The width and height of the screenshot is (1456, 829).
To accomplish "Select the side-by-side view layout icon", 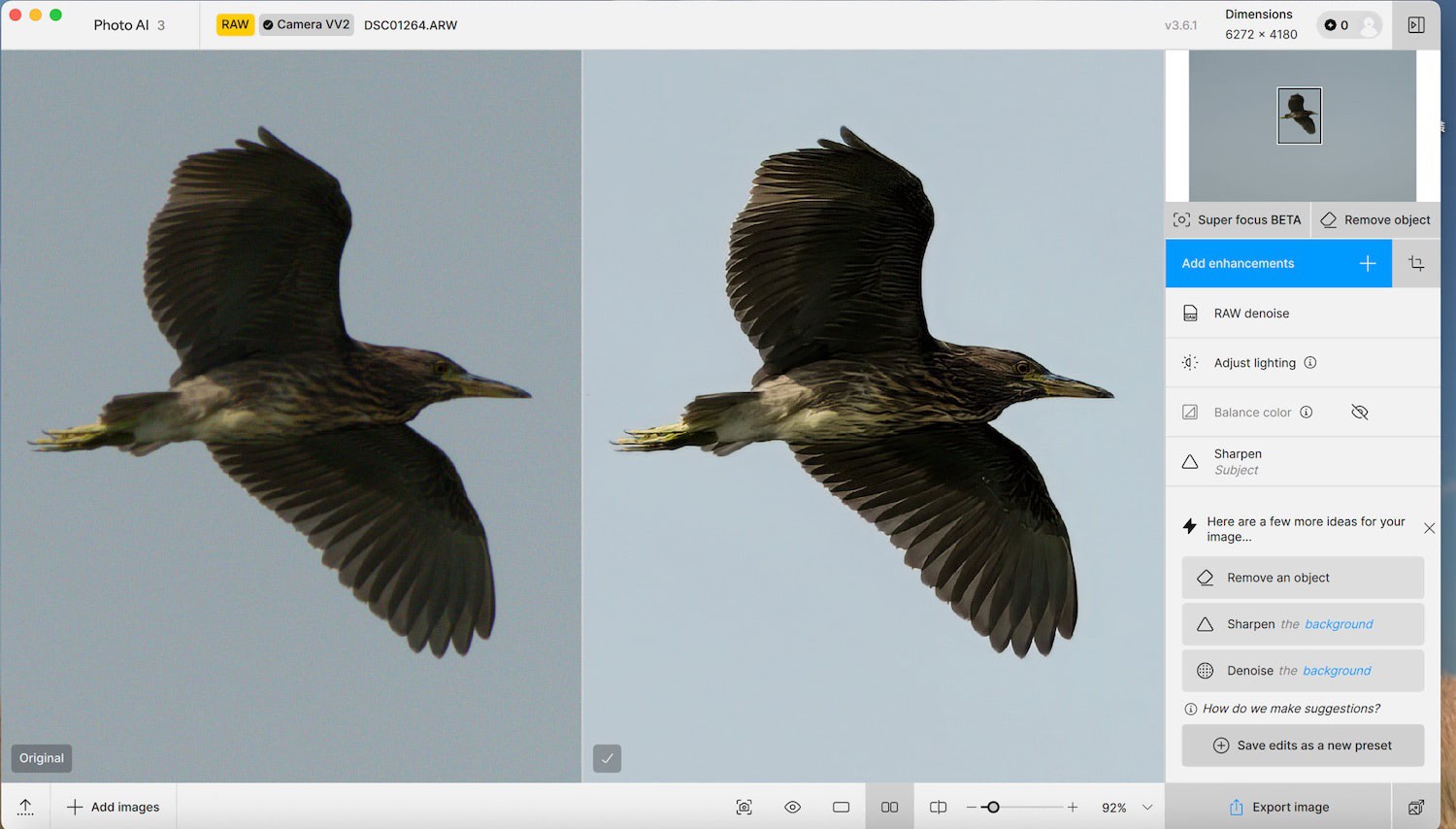I will pyautogui.click(x=889, y=807).
